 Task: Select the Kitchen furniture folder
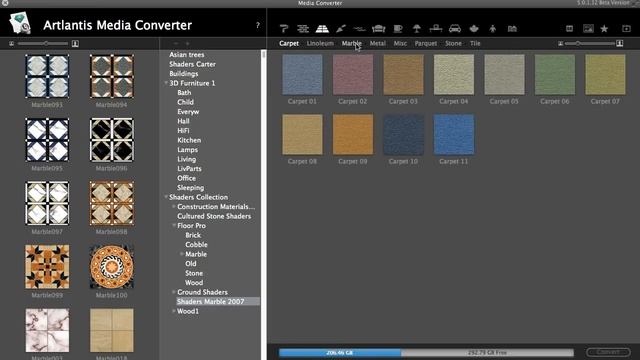(189, 140)
